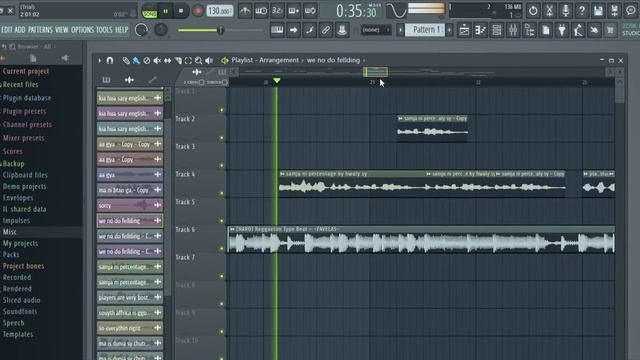Pause playback with the pause button

(165, 11)
